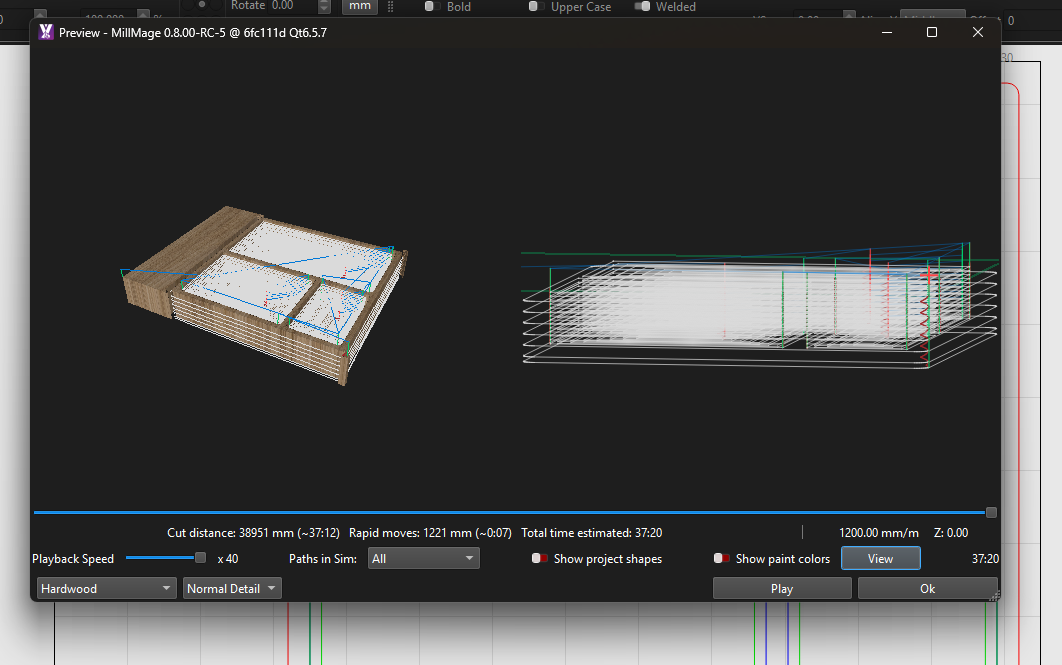1062x665 pixels.
Task: Toggle the Bold switch
Action: (x=432, y=6)
